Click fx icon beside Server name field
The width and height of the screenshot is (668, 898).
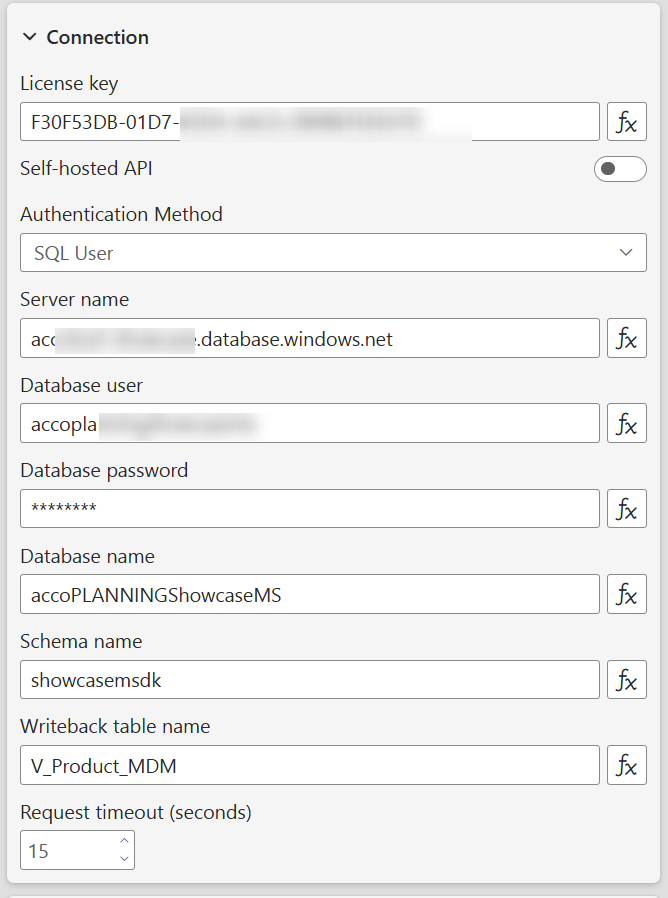tap(627, 338)
